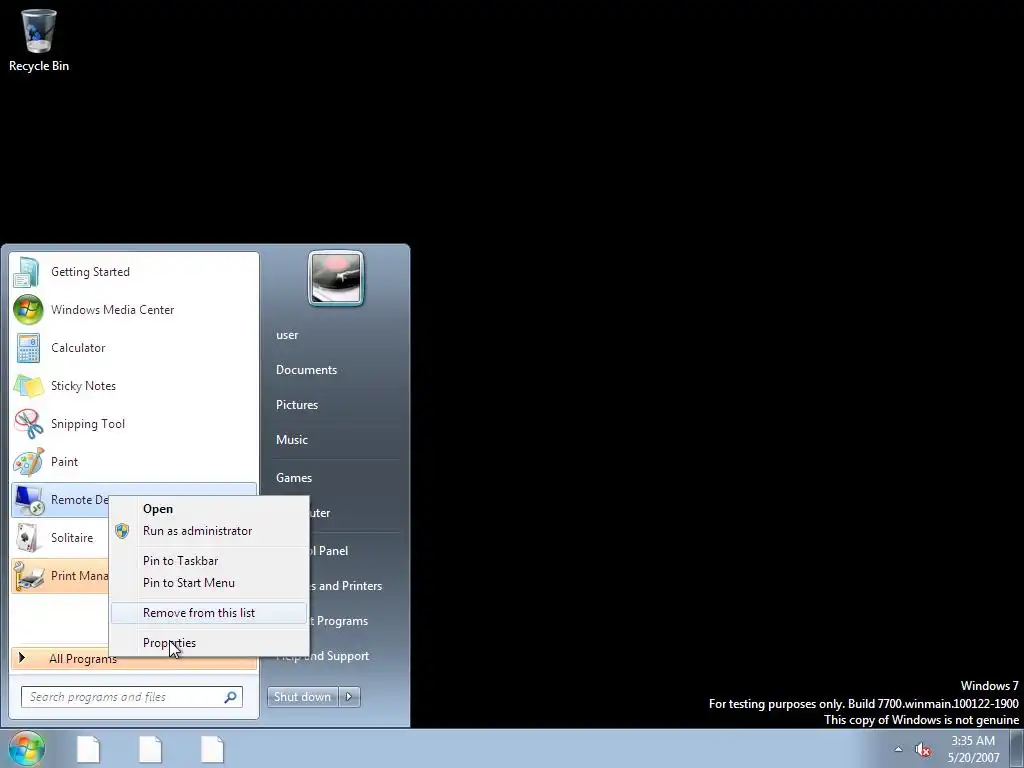Start the Snipping Tool scissors icon
1024x768 pixels.
[28, 424]
